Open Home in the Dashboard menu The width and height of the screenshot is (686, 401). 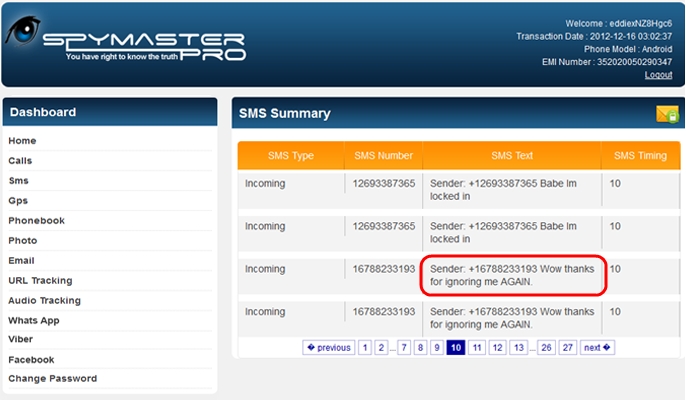click(22, 141)
